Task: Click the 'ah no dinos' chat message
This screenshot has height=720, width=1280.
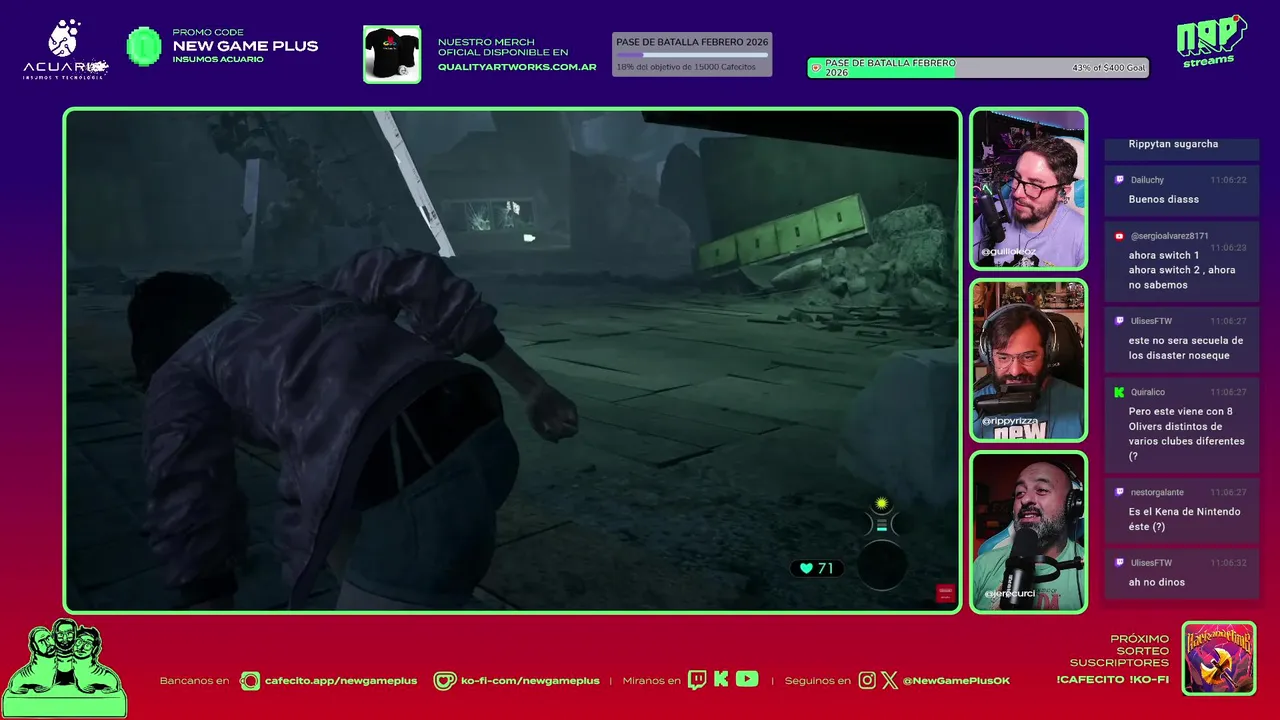Action: pyautogui.click(x=1157, y=582)
